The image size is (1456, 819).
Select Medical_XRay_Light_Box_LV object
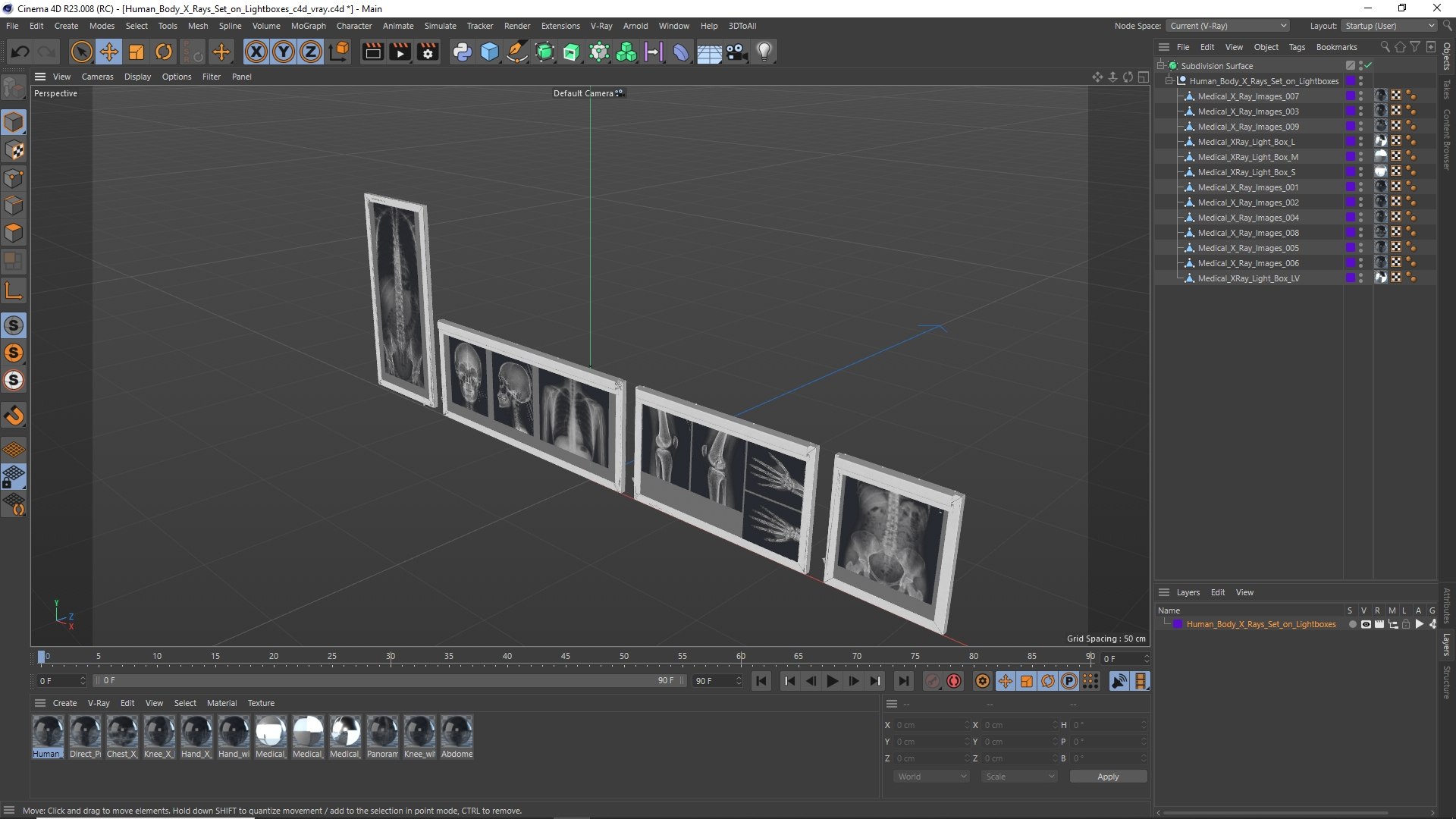tap(1248, 278)
